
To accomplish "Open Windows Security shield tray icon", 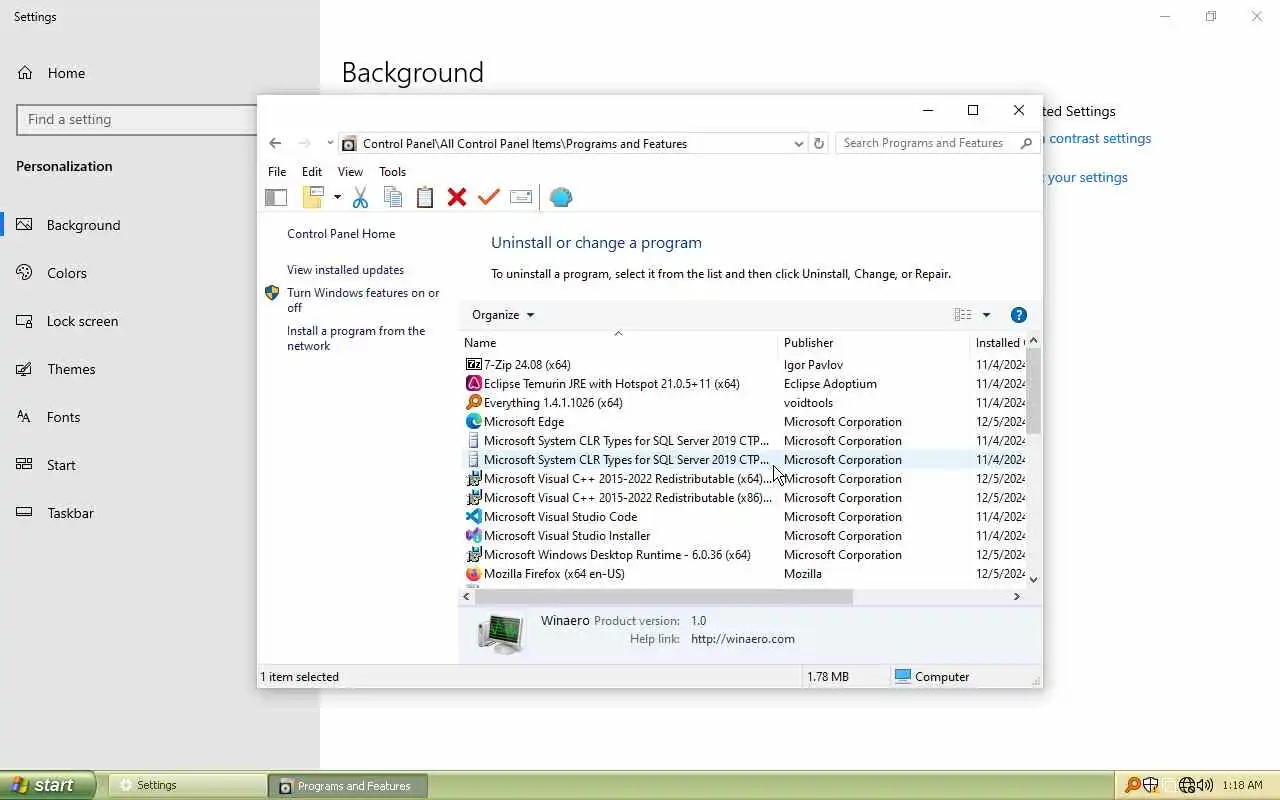I will (x=1151, y=785).
